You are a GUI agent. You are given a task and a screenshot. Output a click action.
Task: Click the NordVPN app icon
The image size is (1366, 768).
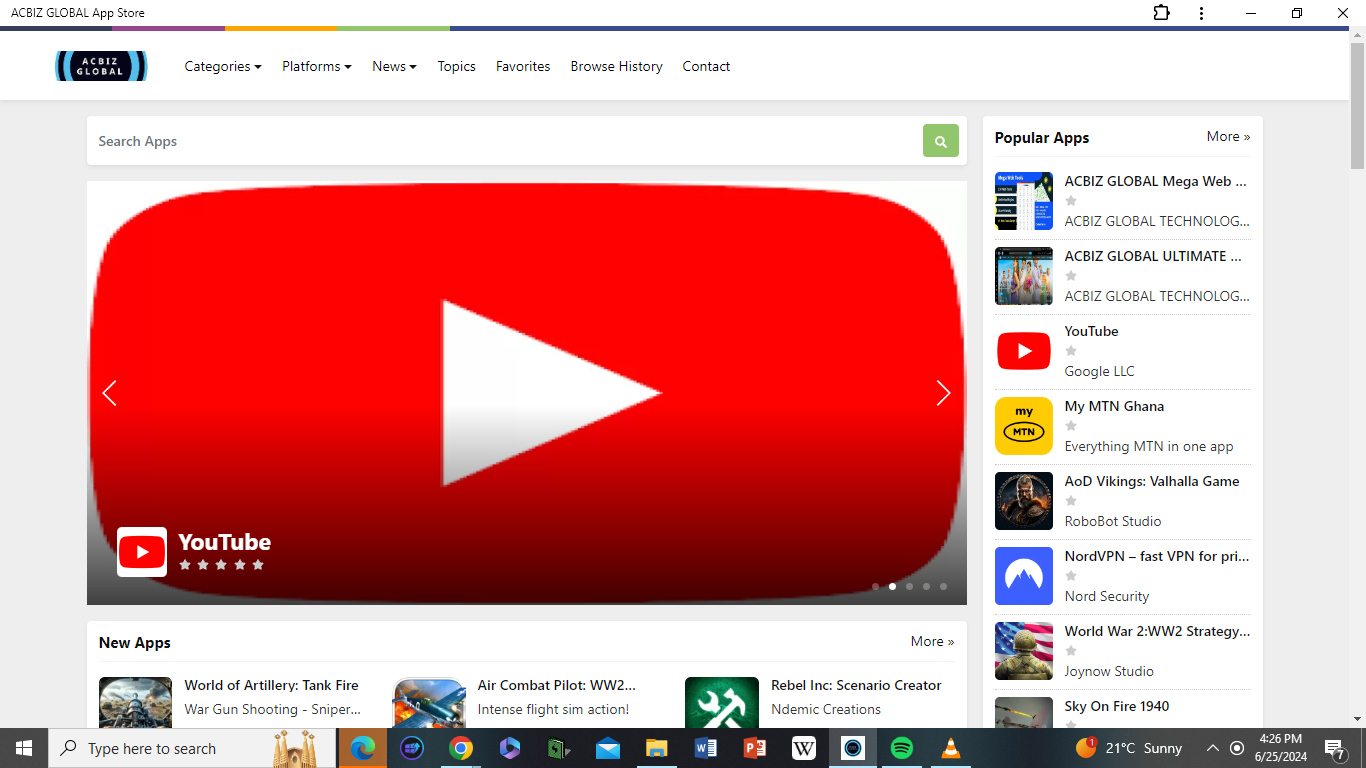(1024, 576)
